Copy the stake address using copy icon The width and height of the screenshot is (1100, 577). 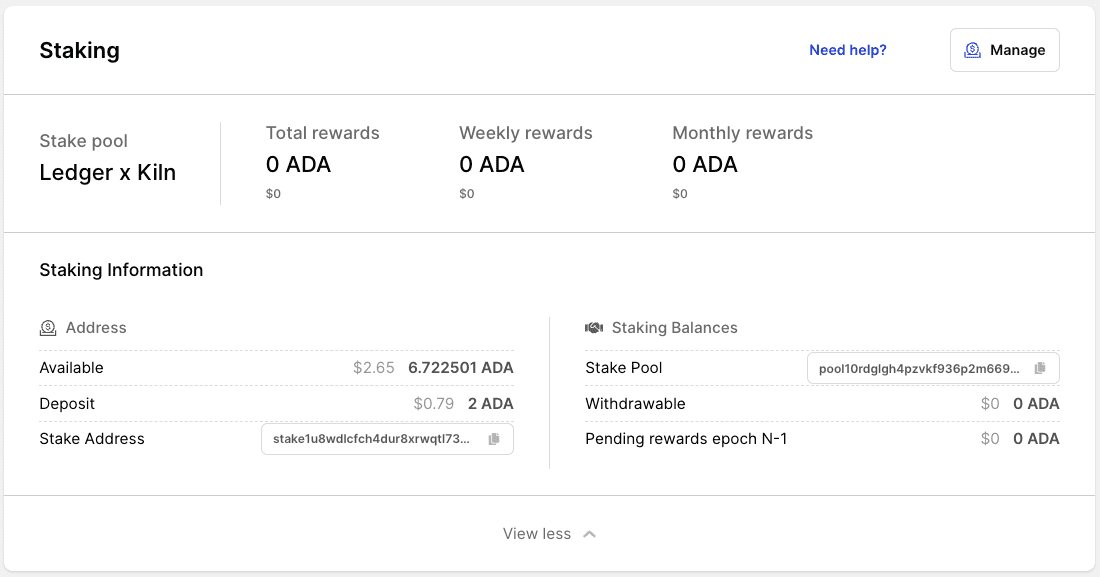494,439
